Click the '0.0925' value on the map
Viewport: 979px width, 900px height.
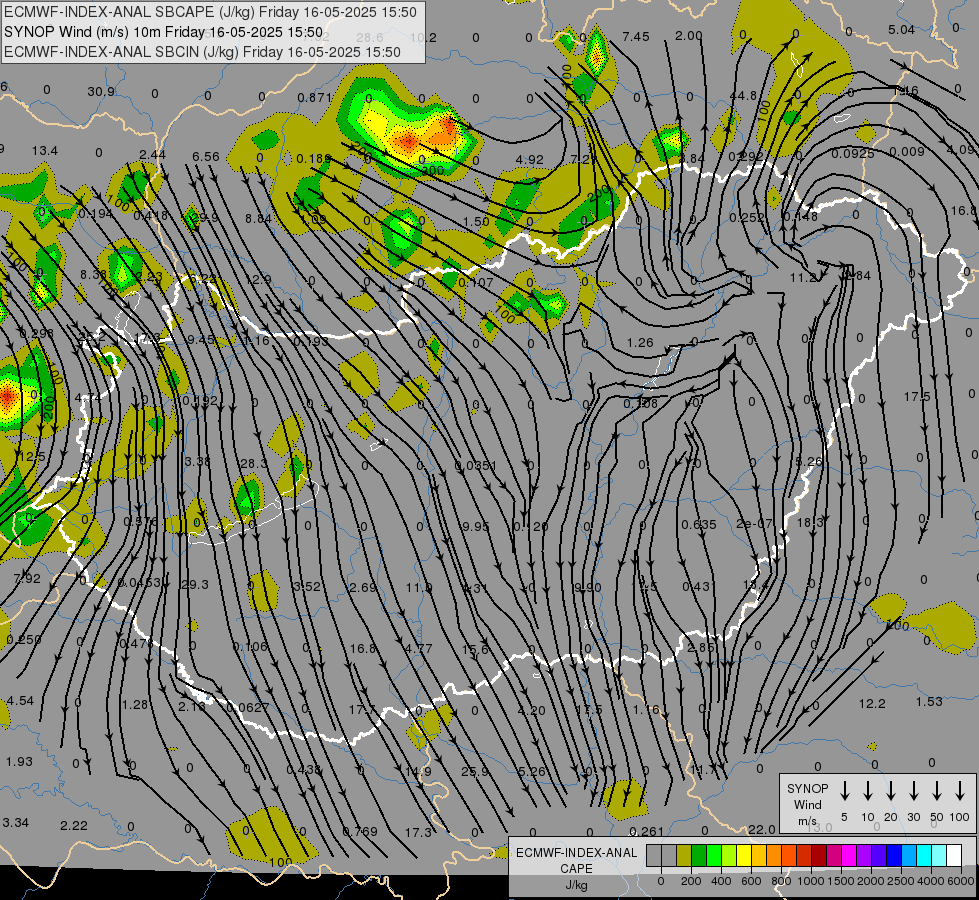tap(853, 153)
